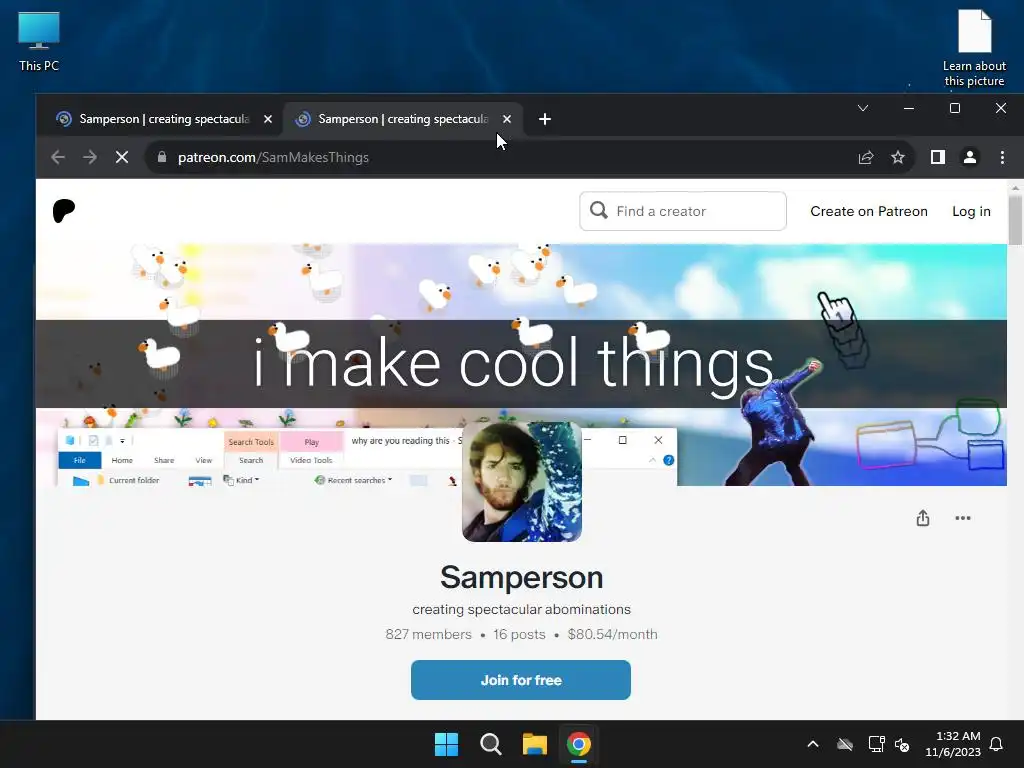Share this page via address bar icon
Screen dimensions: 1024x768
[866, 157]
